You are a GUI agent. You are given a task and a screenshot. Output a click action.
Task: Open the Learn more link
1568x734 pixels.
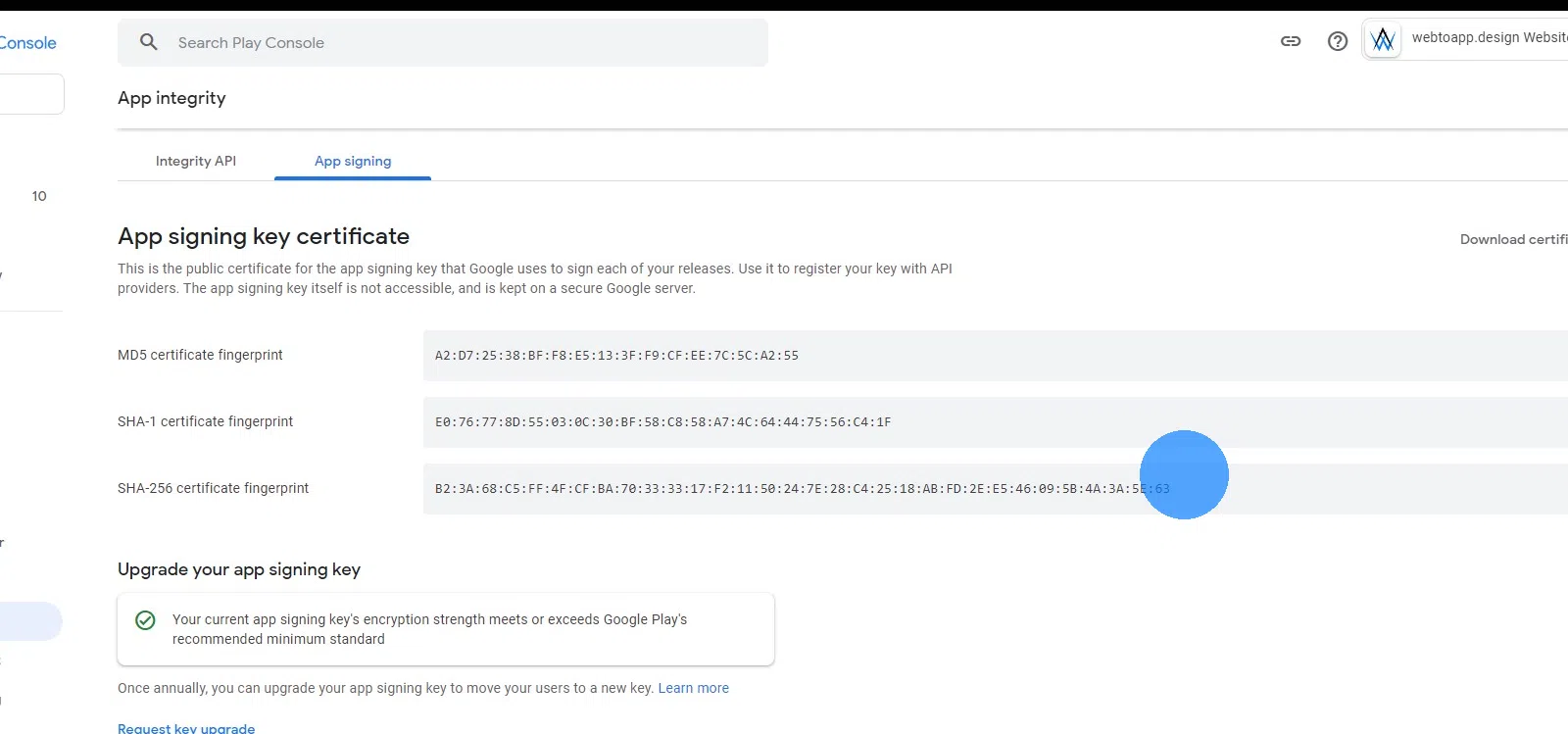pos(693,688)
